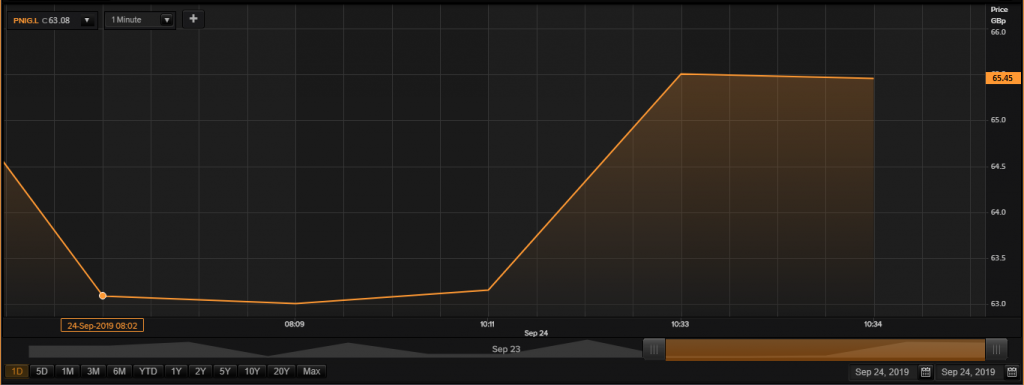Click the orange data point at 08:02

[x=103, y=296]
